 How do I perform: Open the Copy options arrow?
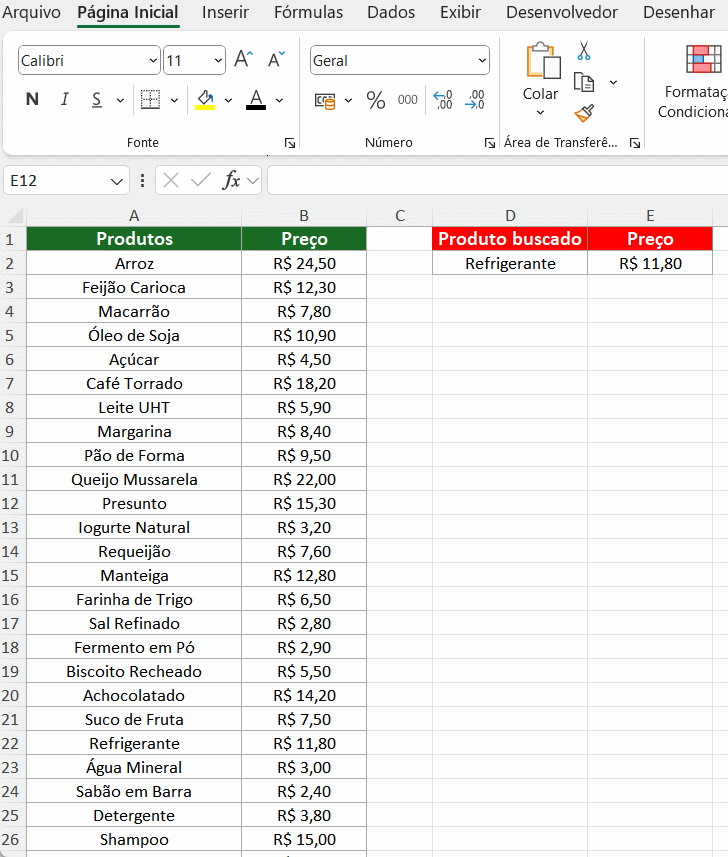point(613,83)
